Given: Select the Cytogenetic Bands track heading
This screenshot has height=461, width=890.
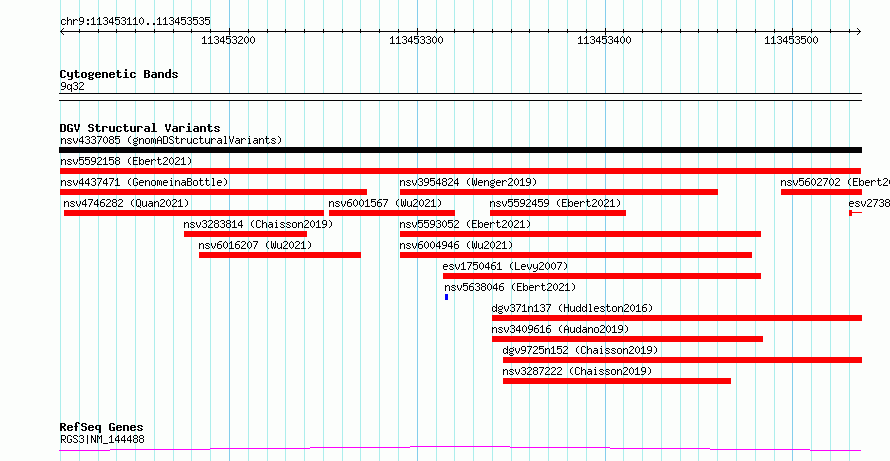Looking at the screenshot, I should tap(119, 74).
